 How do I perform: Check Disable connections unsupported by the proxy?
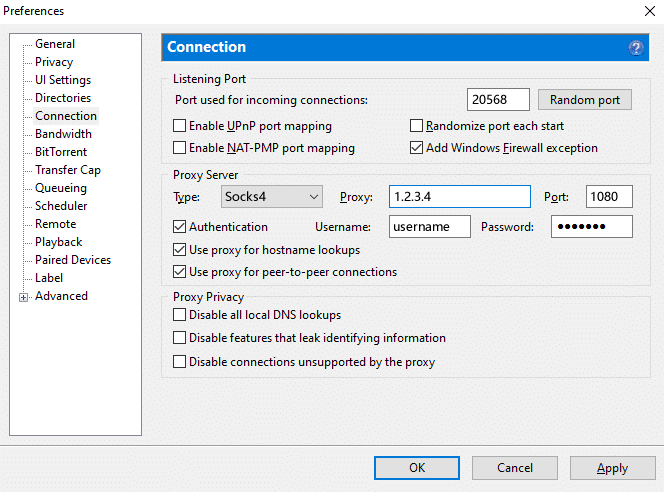(x=180, y=362)
